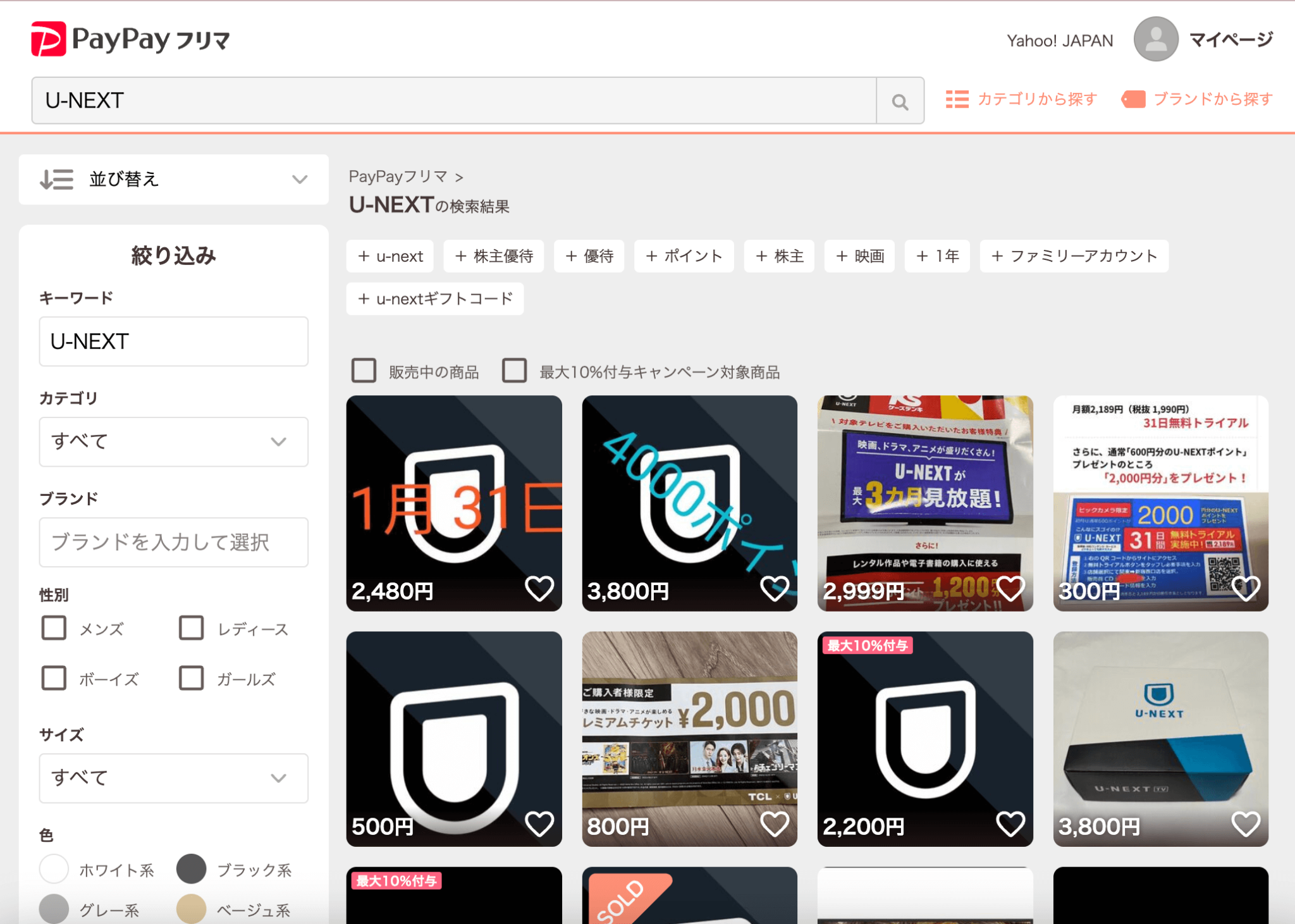Check the メンズ gender filter
Viewport: 1295px width, 924px height.
pyautogui.click(x=54, y=628)
